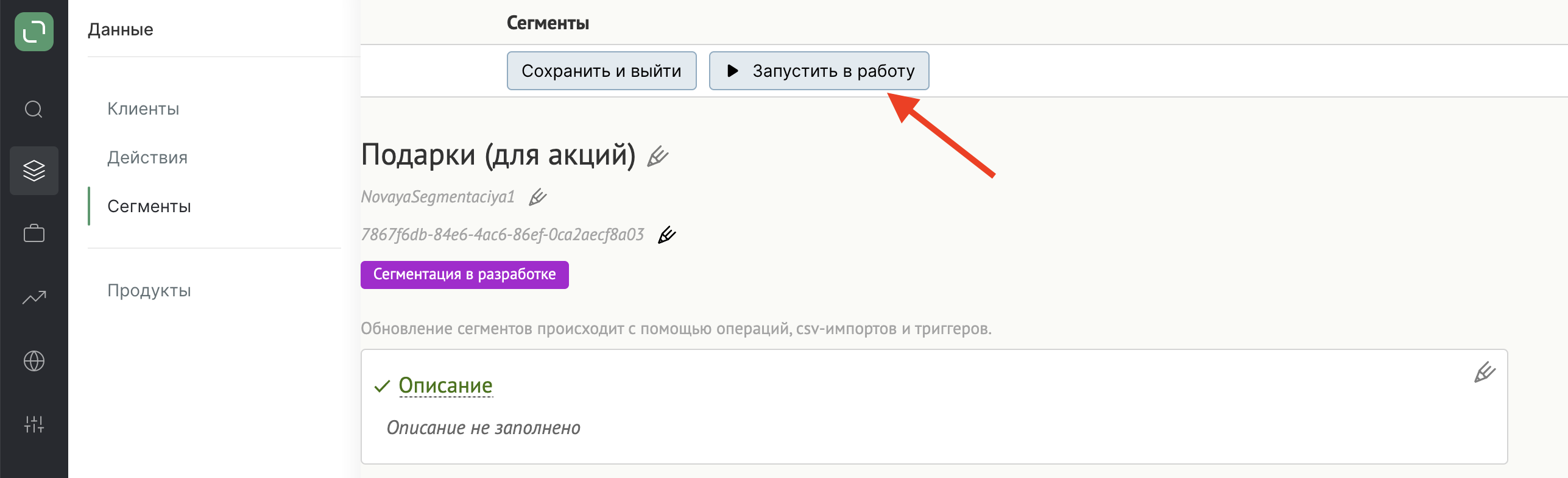Click the globe icon in sidebar
Viewport: 1568px width, 478px height.
(x=34, y=361)
